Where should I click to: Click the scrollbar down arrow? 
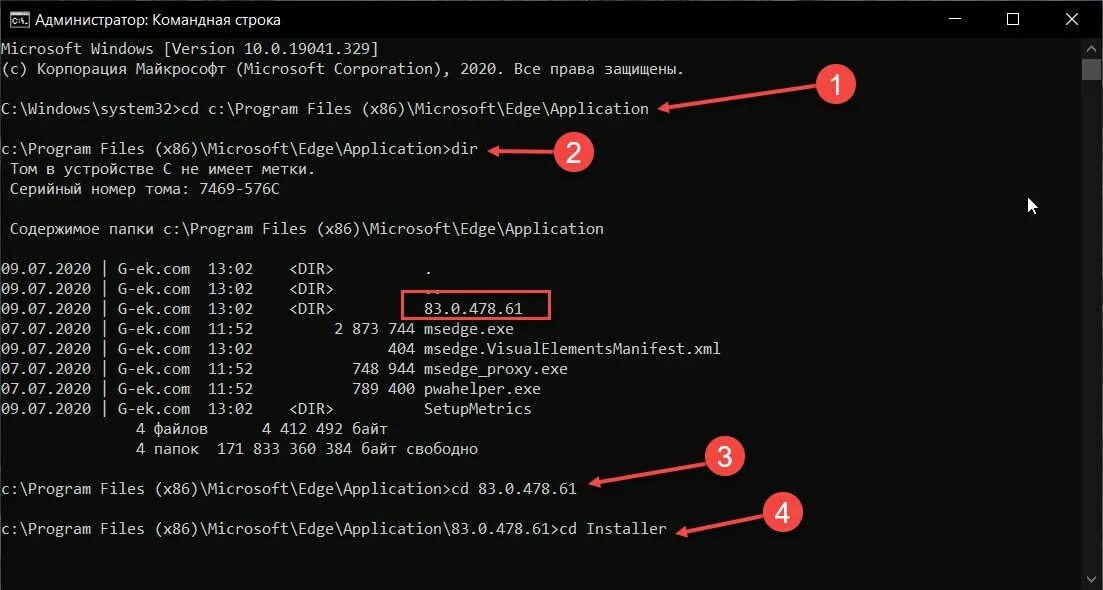coord(1091,581)
